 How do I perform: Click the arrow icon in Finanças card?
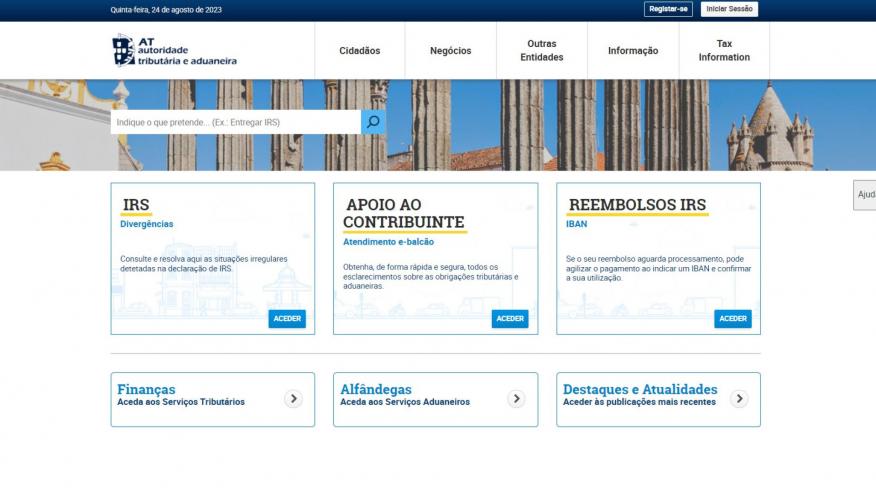293,399
